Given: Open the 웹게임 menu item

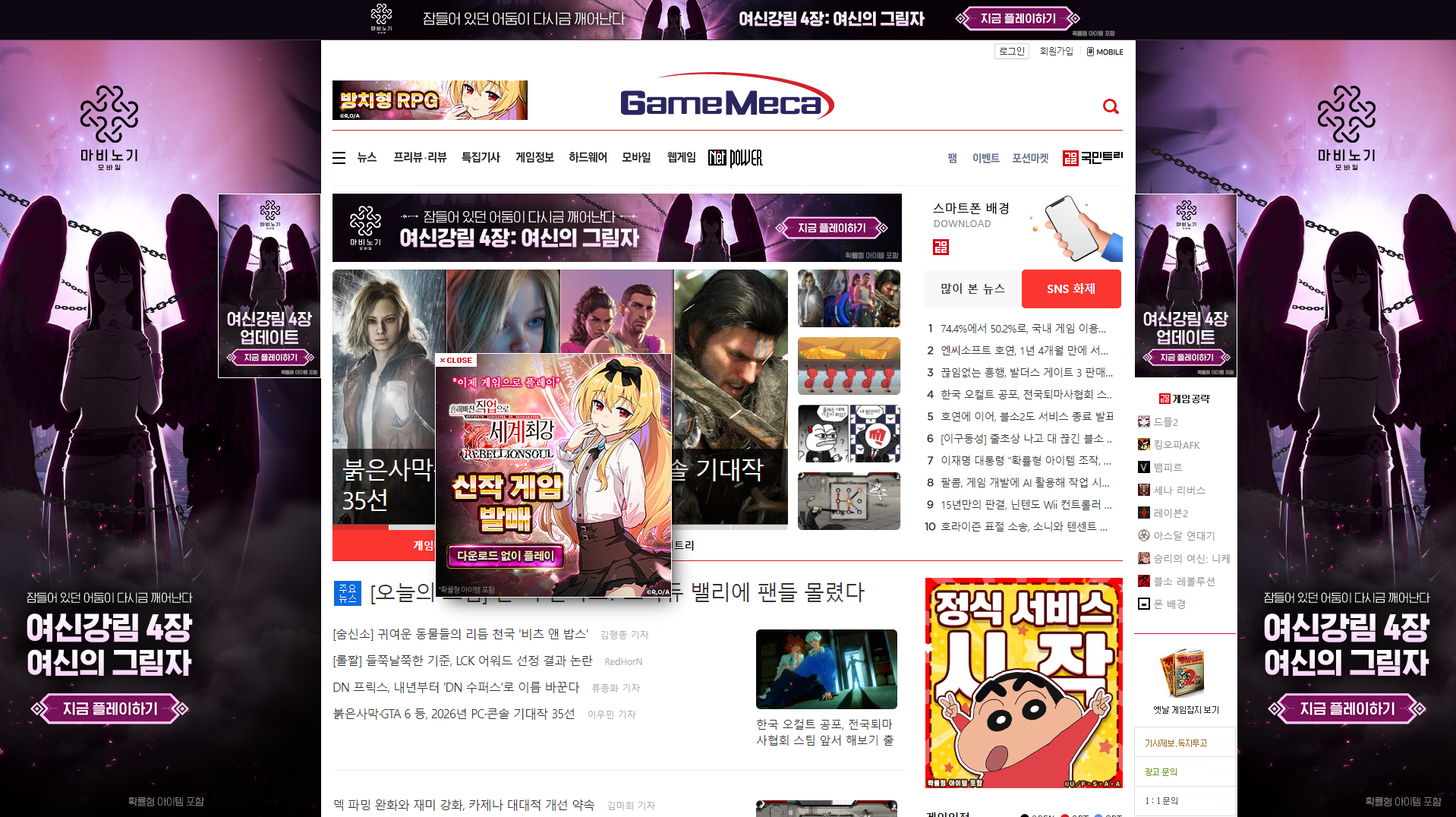Looking at the screenshot, I should [680, 157].
